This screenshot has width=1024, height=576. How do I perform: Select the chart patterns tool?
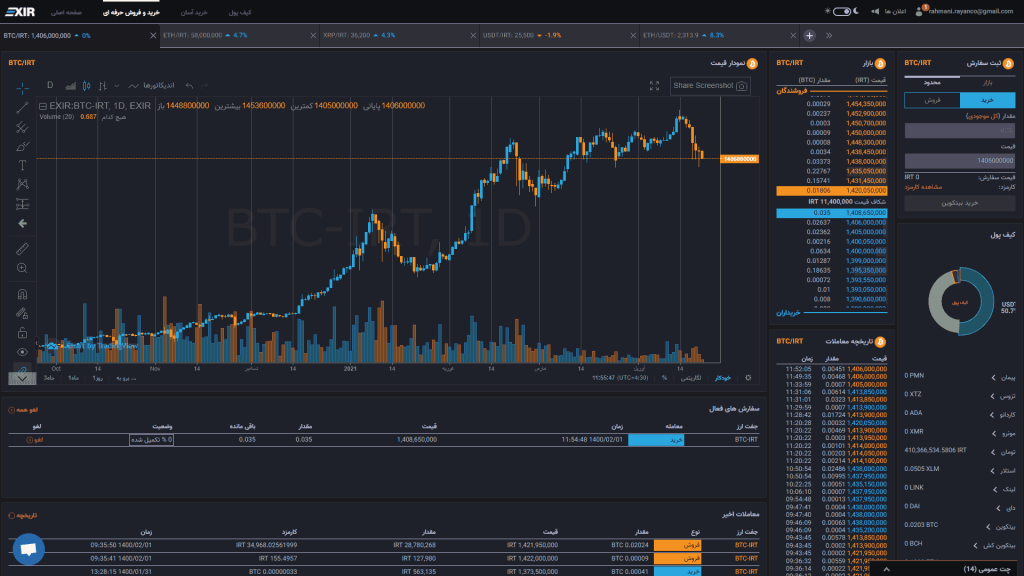[22, 185]
